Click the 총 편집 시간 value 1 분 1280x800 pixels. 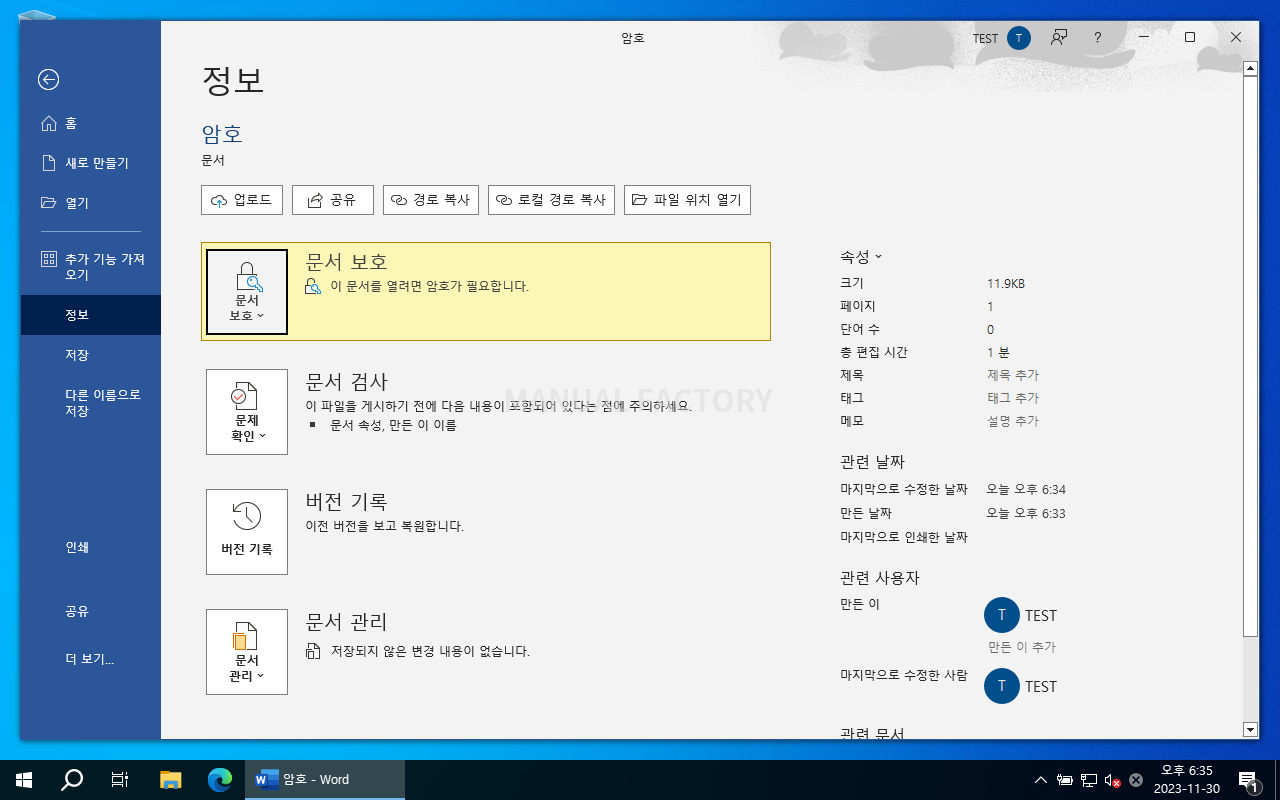pos(998,352)
